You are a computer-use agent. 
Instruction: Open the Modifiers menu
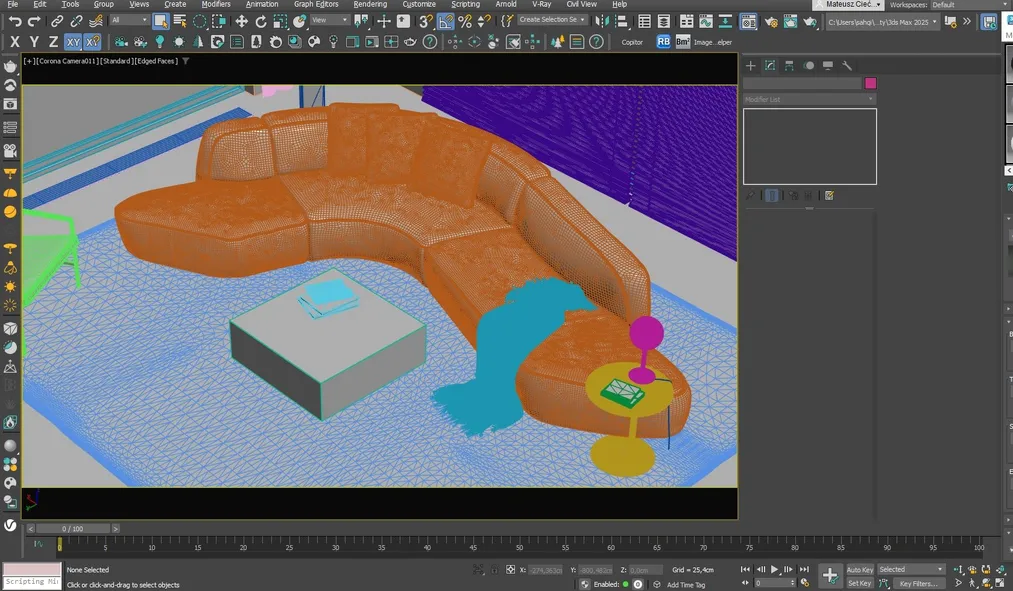216,4
